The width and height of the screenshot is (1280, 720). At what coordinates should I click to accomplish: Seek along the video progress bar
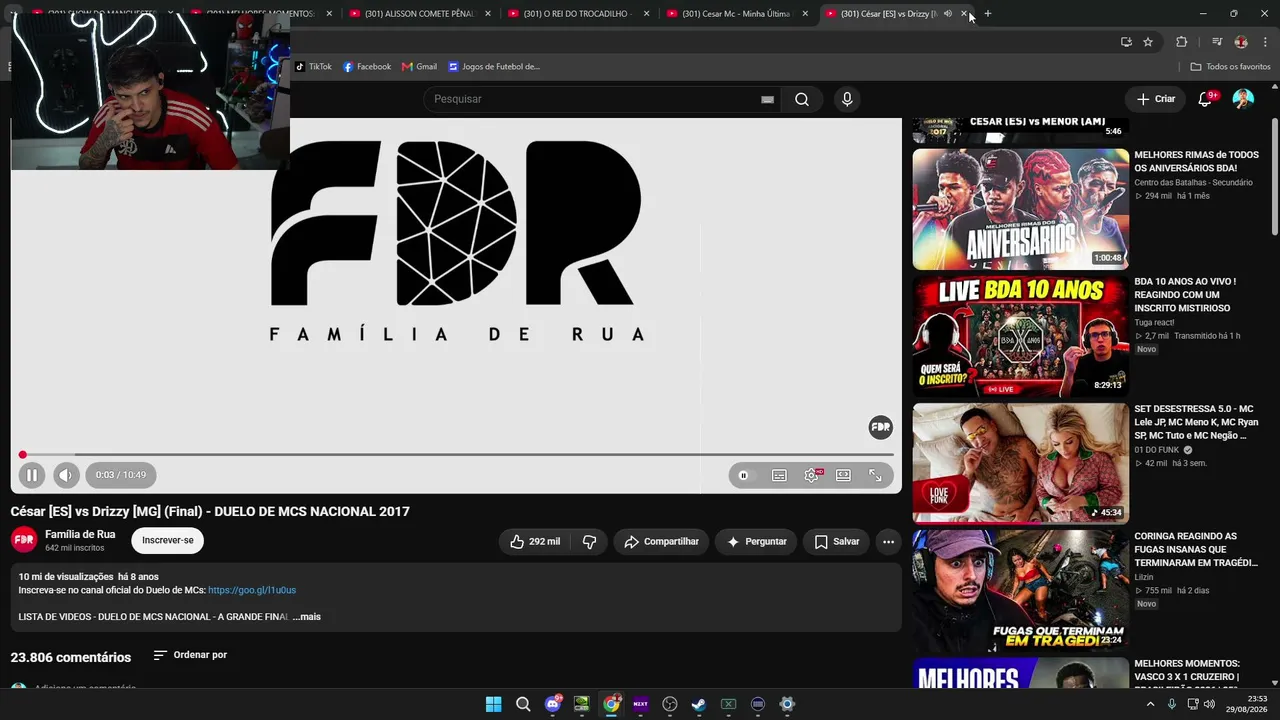click(x=456, y=455)
